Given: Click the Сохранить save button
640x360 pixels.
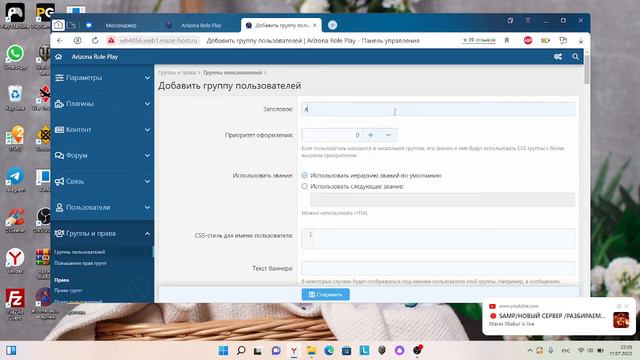Looking at the screenshot, I should 325,294.
